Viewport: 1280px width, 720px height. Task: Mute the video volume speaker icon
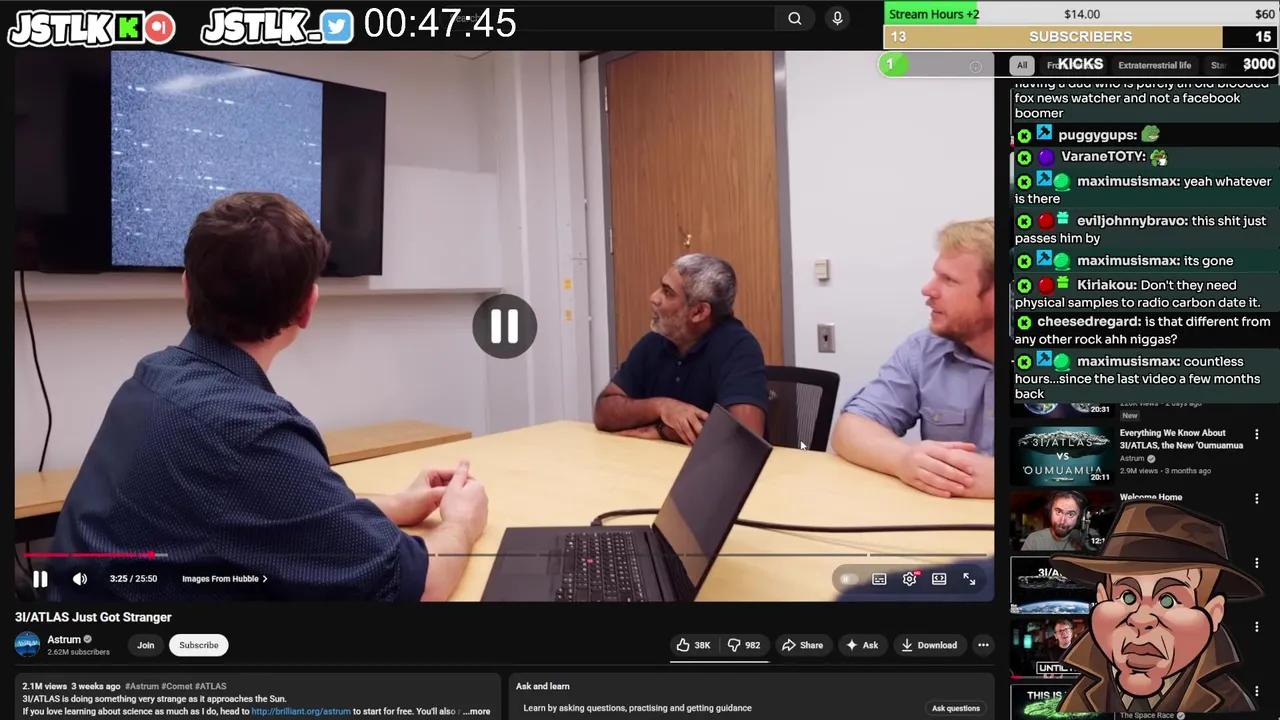tap(80, 579)
